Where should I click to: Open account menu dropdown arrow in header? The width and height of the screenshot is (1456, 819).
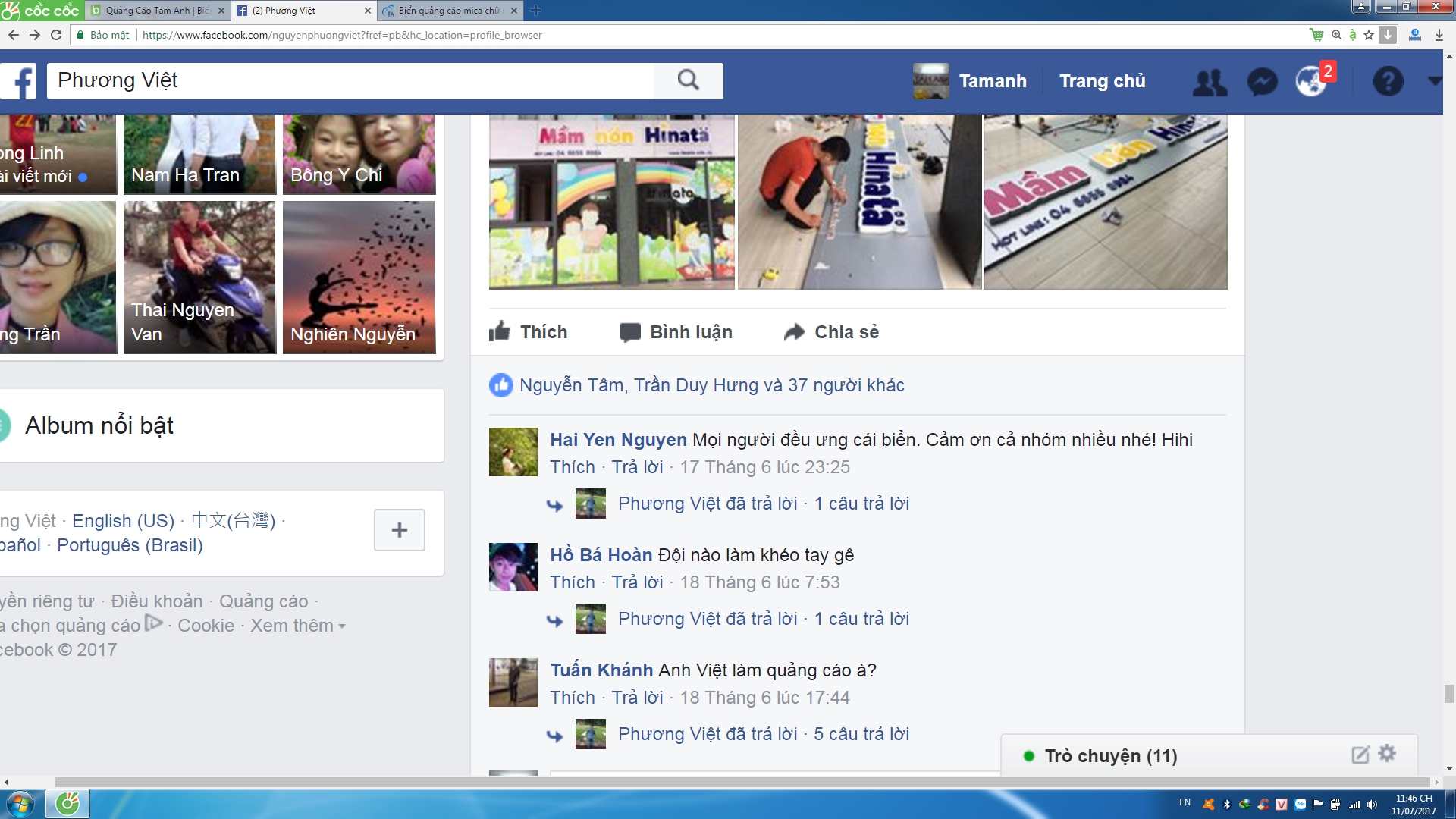click(1433, 81)
